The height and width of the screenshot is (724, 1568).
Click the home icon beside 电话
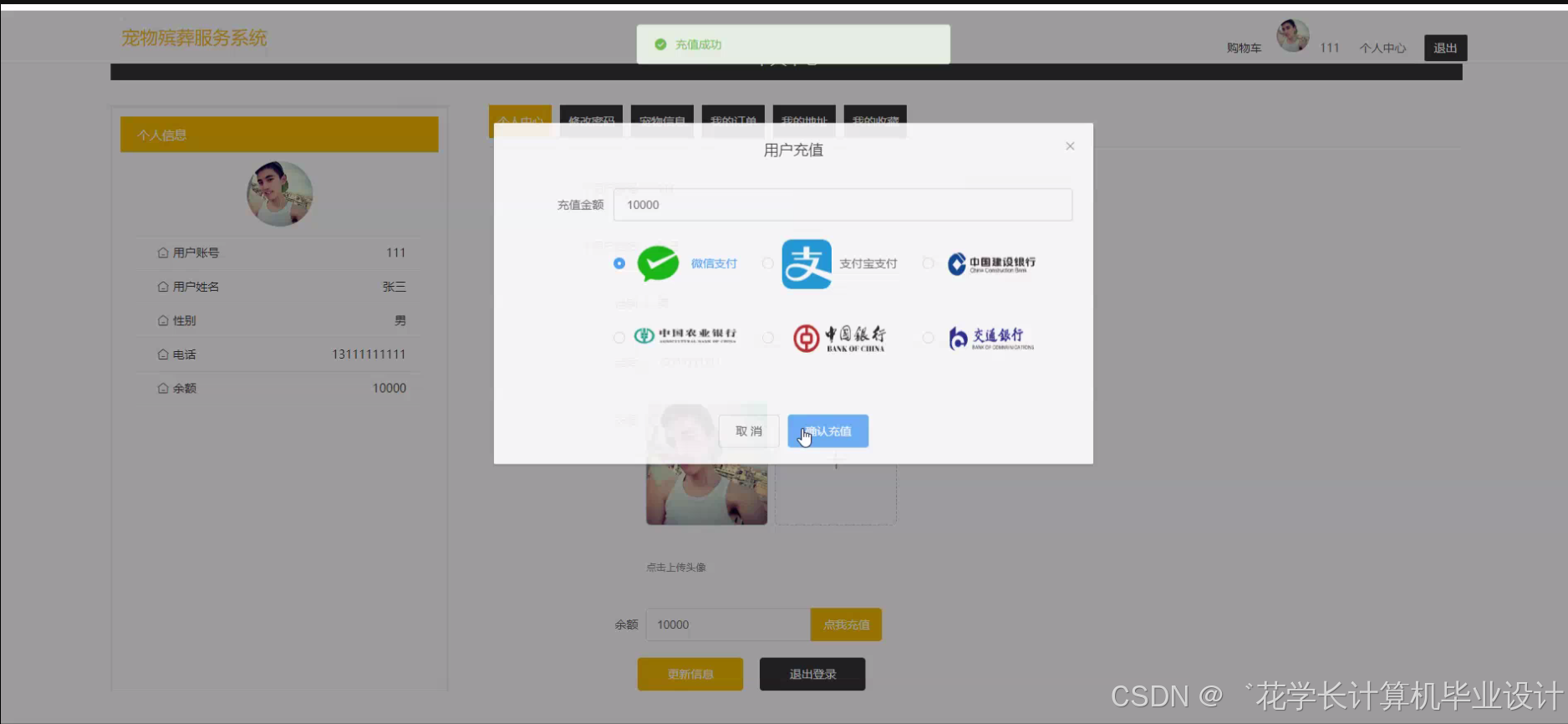pos(163,354)
